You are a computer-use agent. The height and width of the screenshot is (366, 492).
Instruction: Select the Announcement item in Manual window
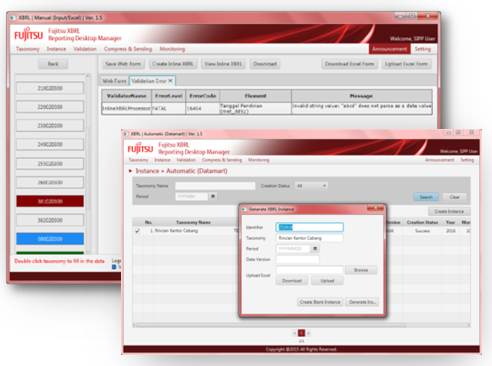click(389, 49)
